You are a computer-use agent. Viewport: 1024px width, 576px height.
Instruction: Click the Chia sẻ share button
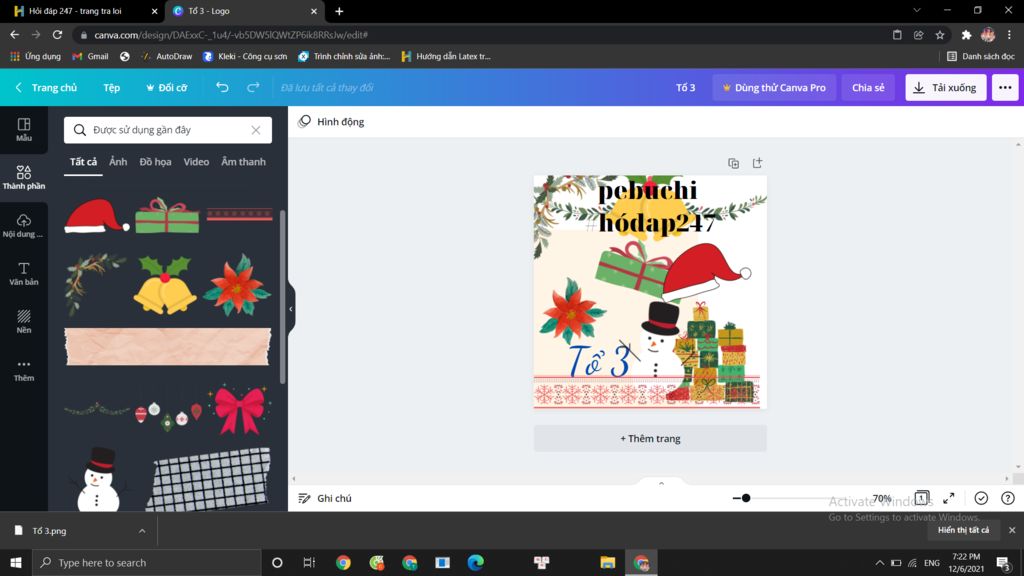[868, 88]
